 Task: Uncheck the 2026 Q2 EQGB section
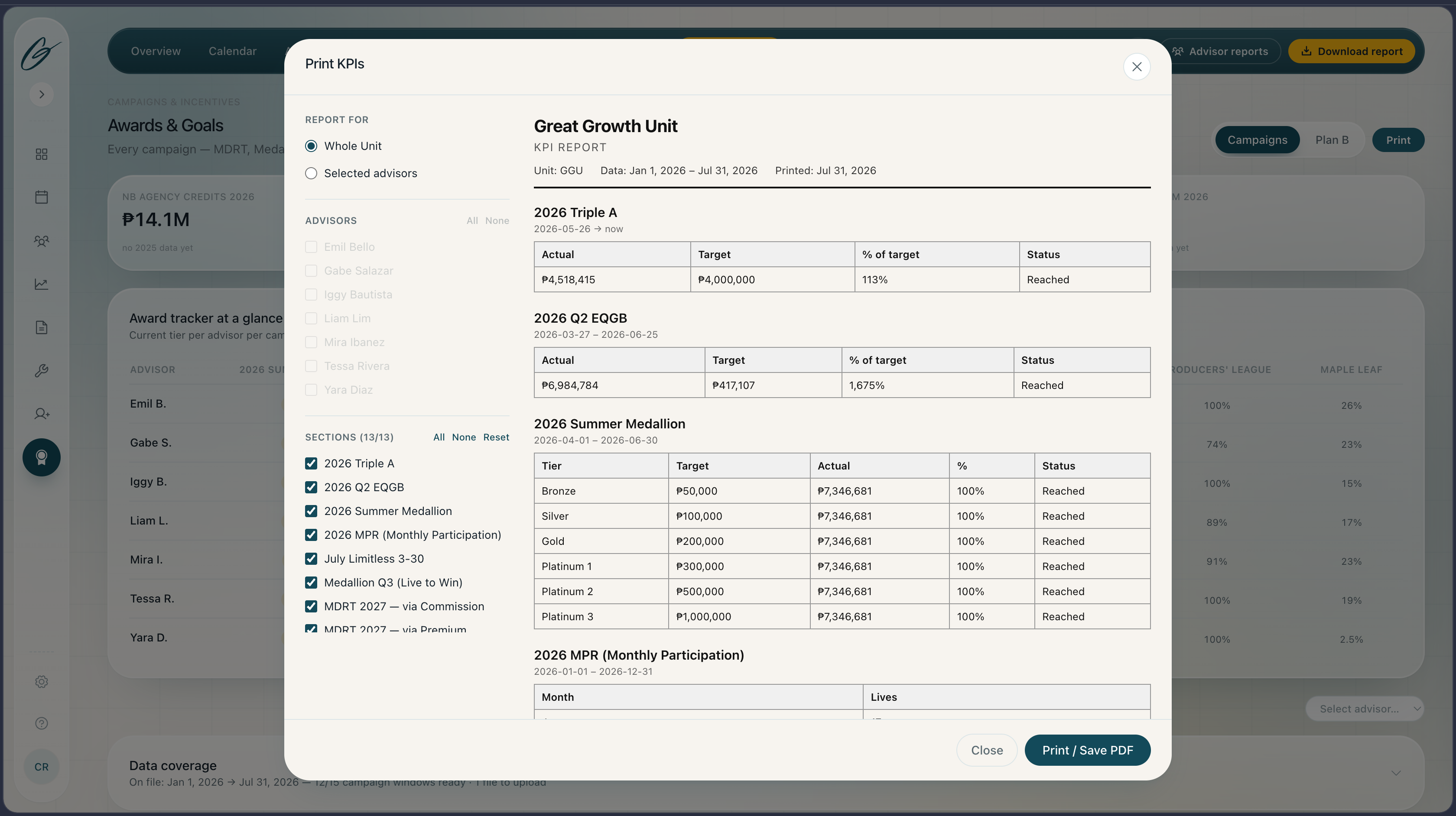[x=311, y=487]
